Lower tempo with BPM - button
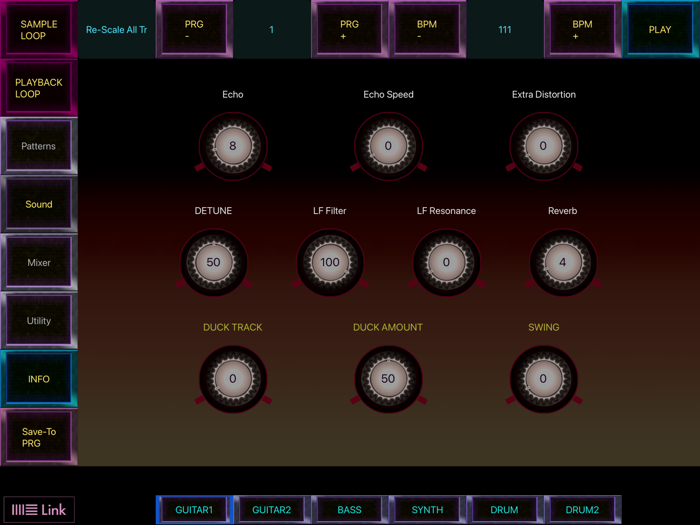Viewport: 700px width, 525px height. point(427,29)
